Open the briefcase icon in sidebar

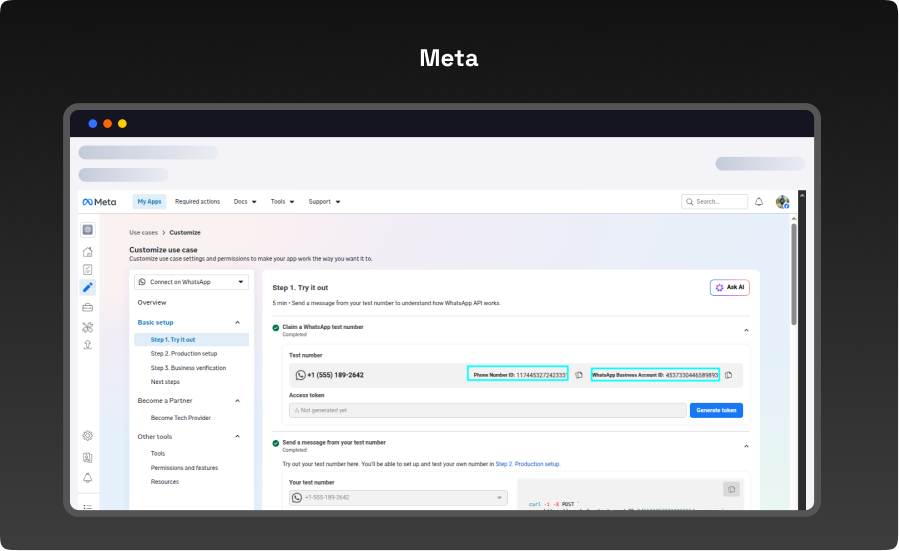coord(88,308)
